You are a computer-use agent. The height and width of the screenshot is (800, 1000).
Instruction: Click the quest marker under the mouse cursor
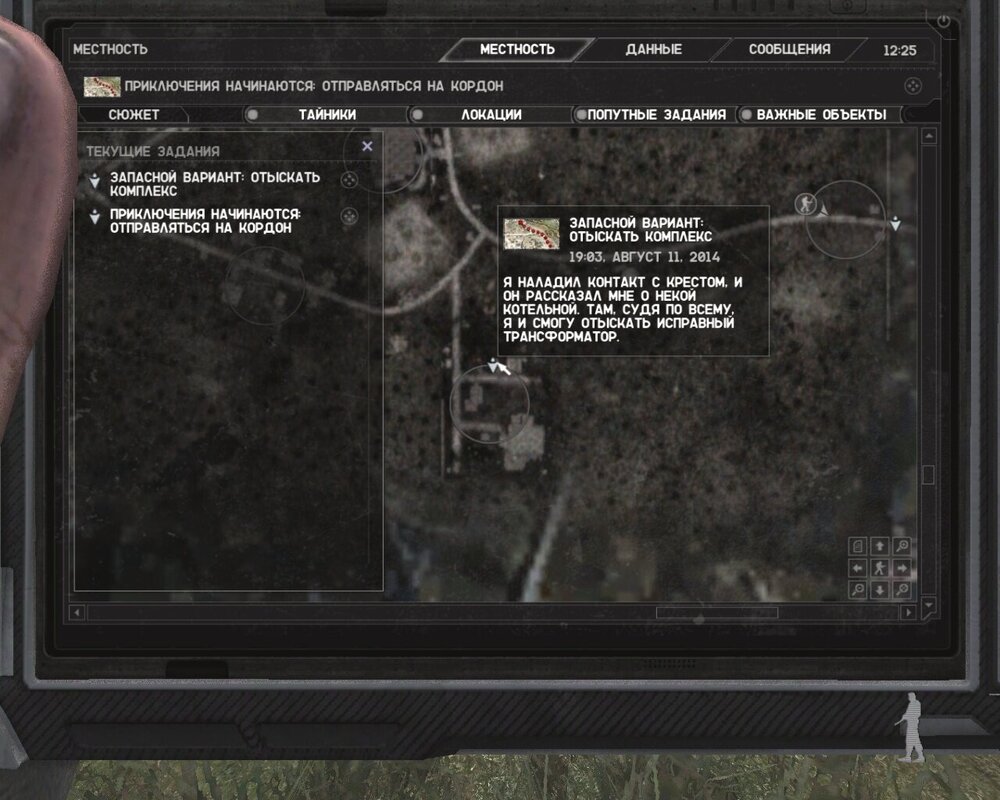click(492, 366)
